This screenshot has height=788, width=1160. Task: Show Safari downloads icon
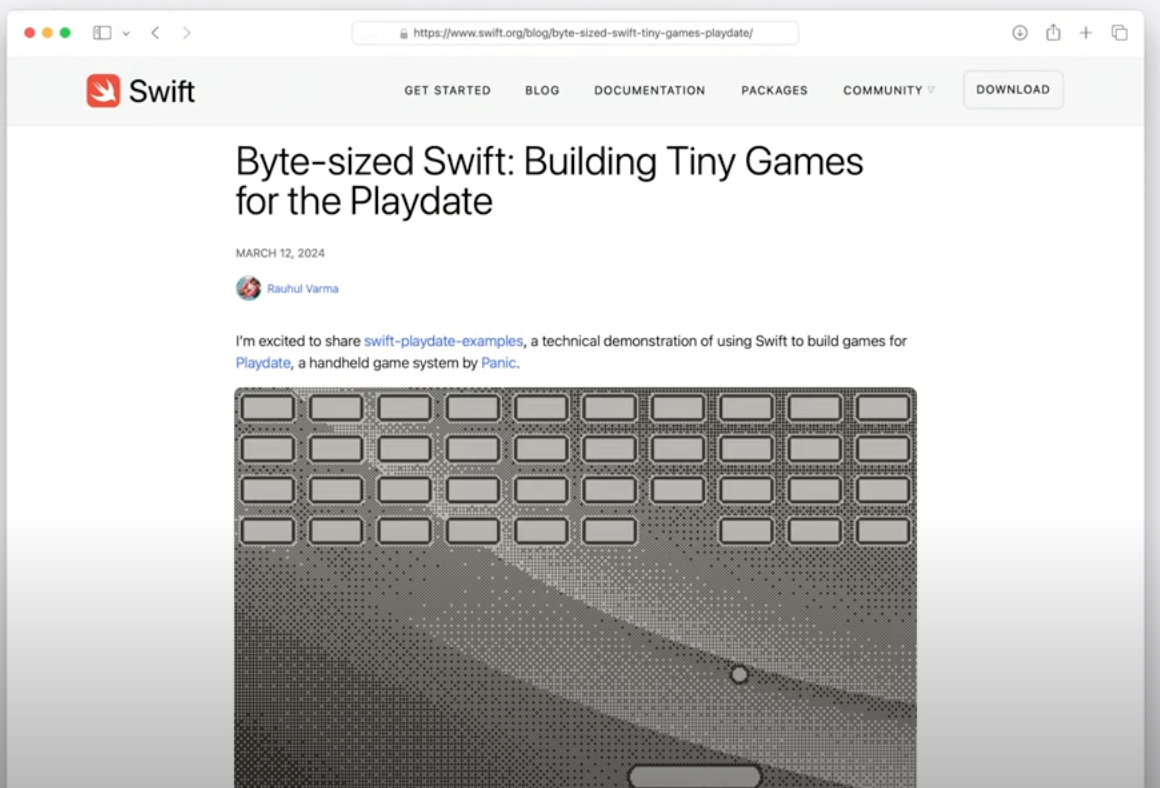pyautogui.click(x=1019, y=33)
